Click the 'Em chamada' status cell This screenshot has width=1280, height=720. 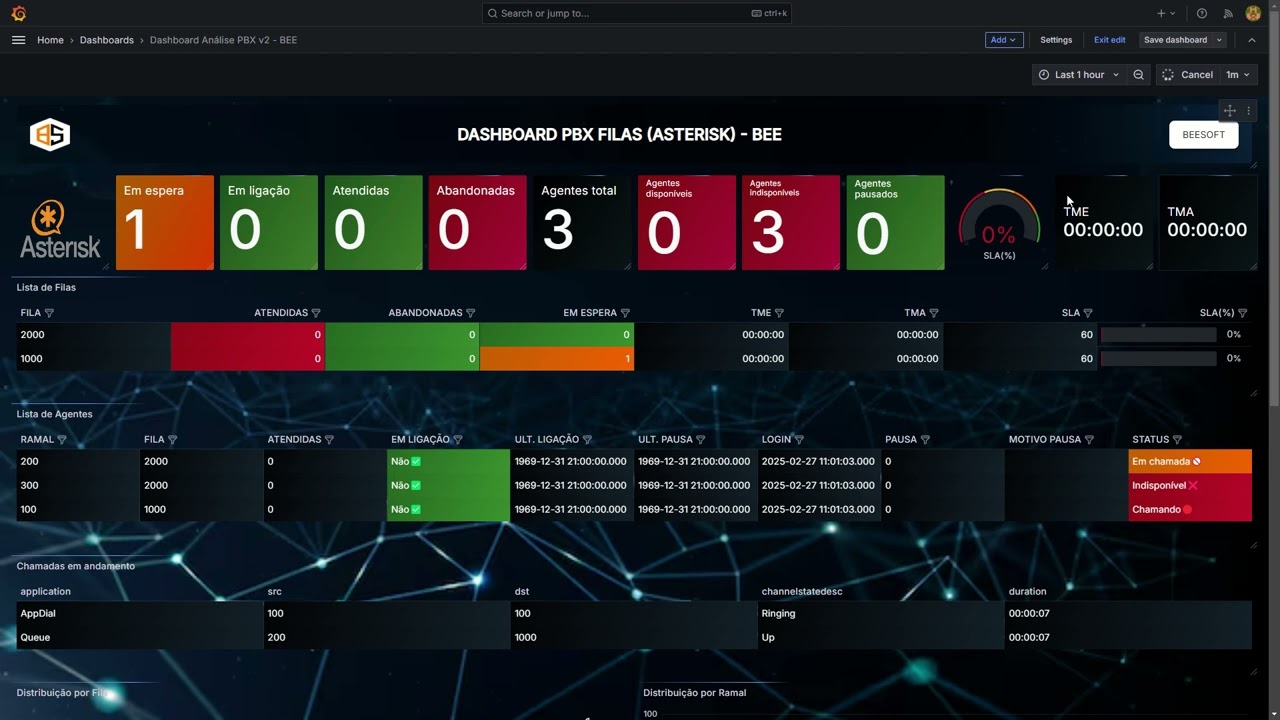1190,462
